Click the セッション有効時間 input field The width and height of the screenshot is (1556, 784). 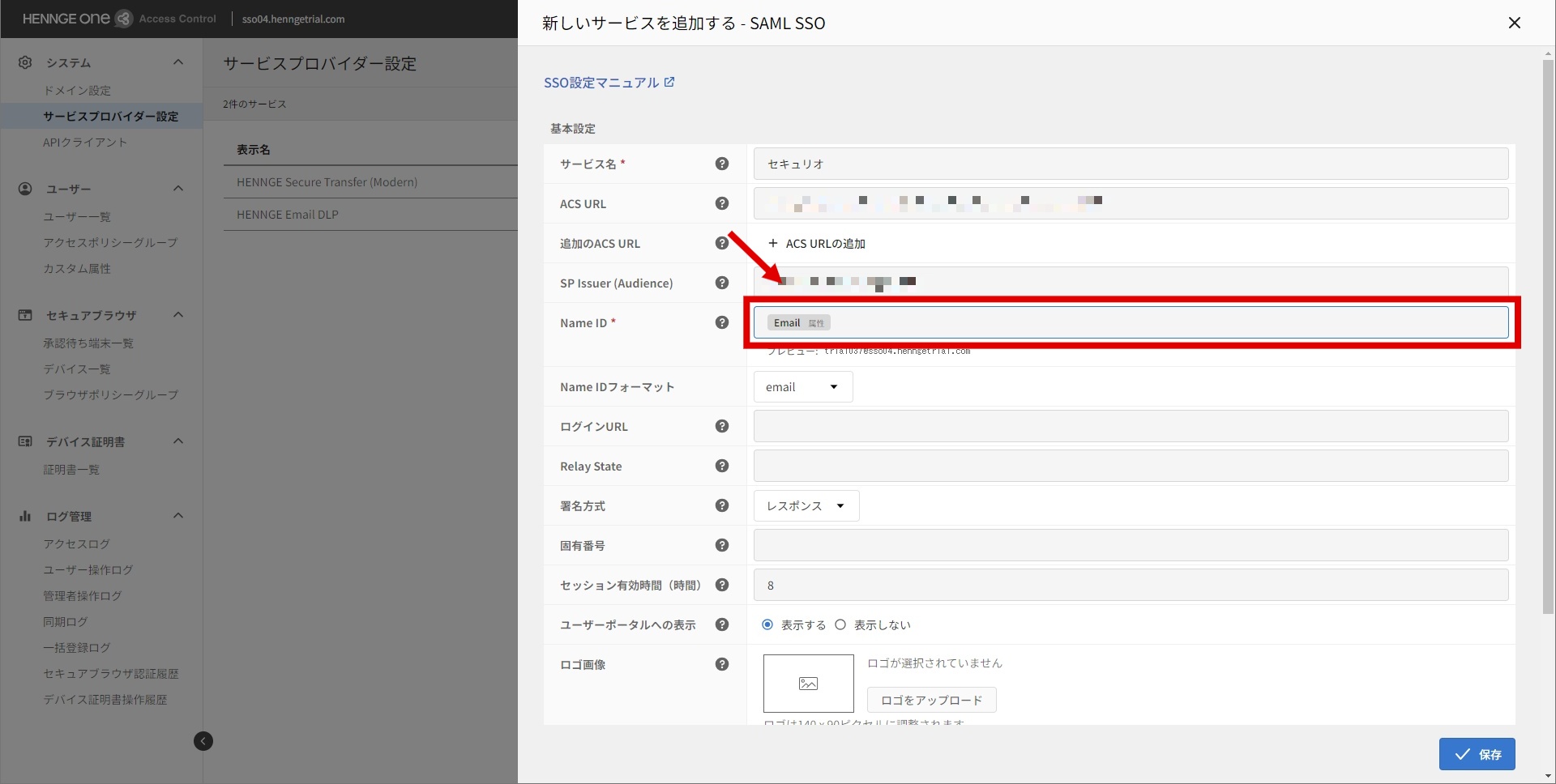(x=1131, y=585)
